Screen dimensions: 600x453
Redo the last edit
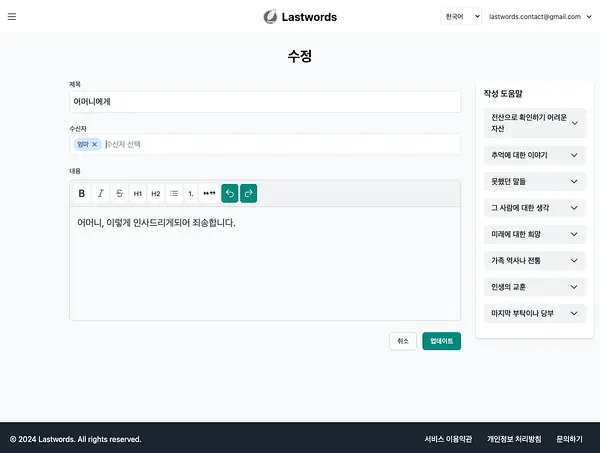coord(248,194)
